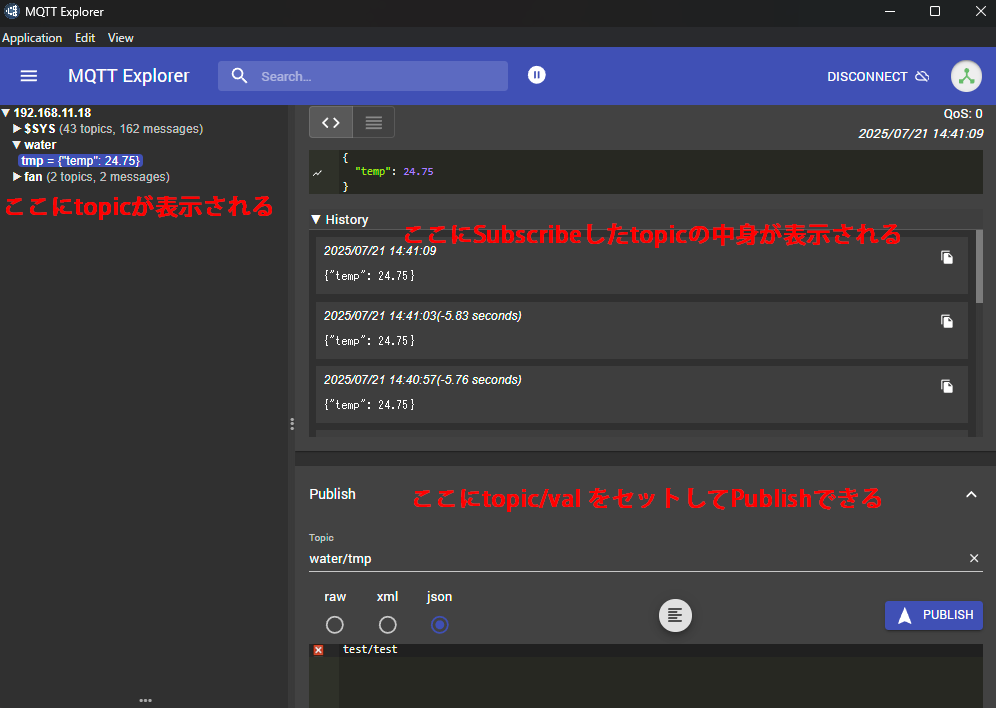Click the PUBLISH button

coord(934,615)
